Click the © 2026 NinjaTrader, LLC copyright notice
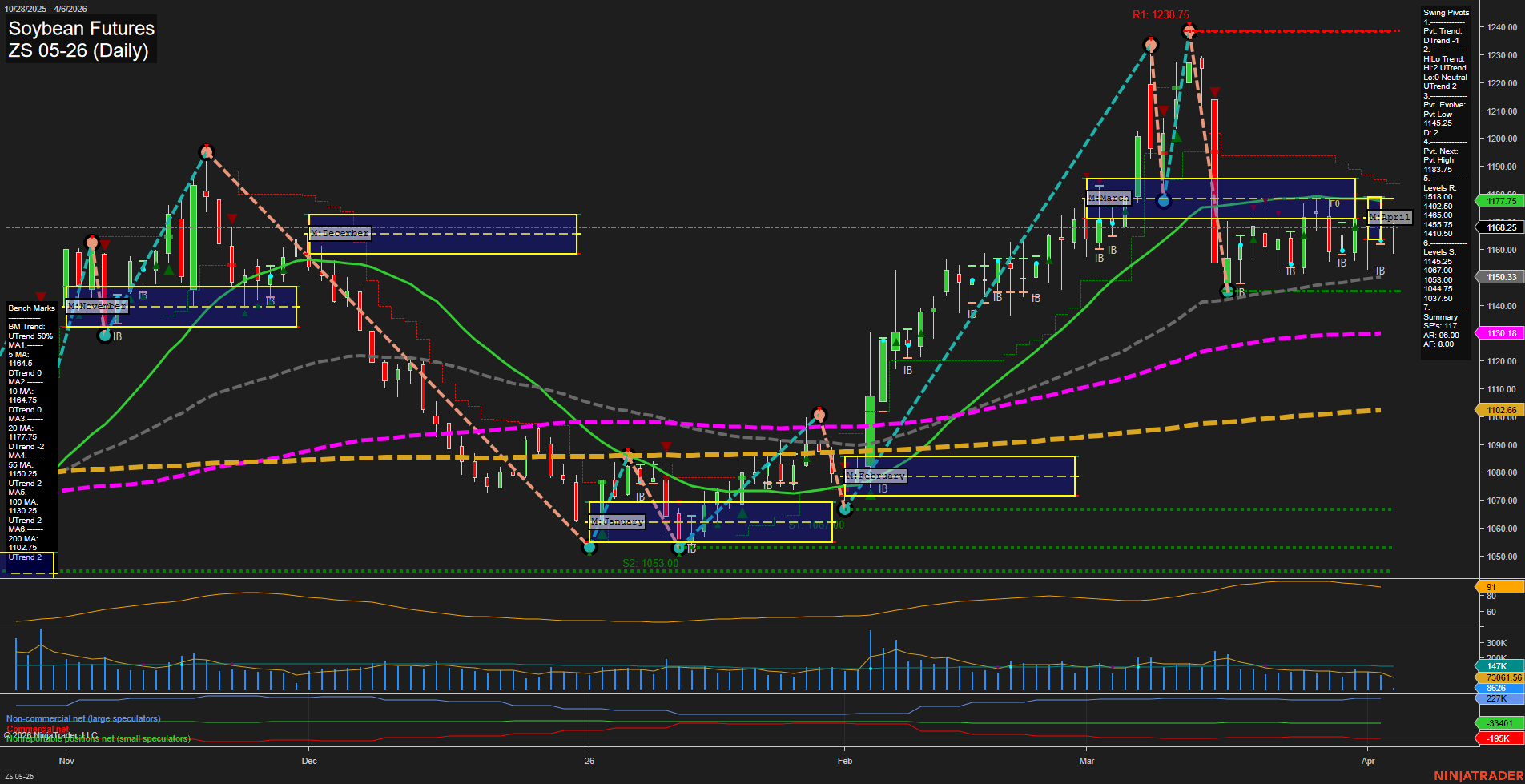Viewport: 1525px width, 784px height. coord(52,734)
